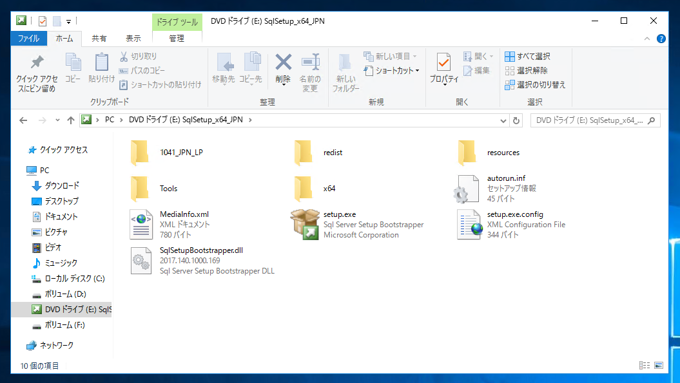Image resolution: width=680 pixels, height=383 pixels.
Task: Click the red X Delete icon
Action: pos(283,62)
